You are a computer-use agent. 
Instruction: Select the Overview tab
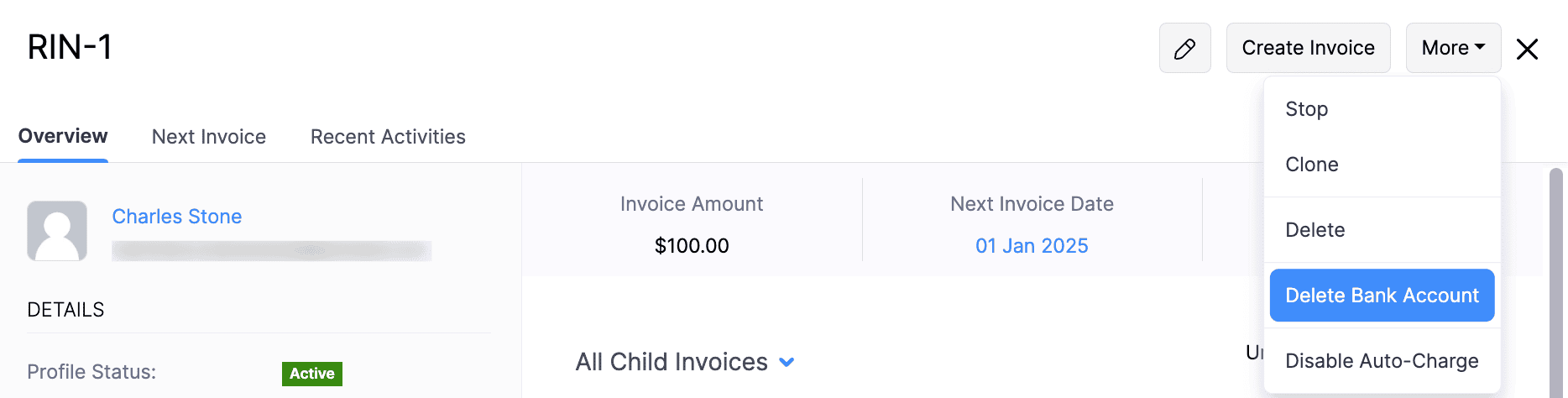click(63, 137)
